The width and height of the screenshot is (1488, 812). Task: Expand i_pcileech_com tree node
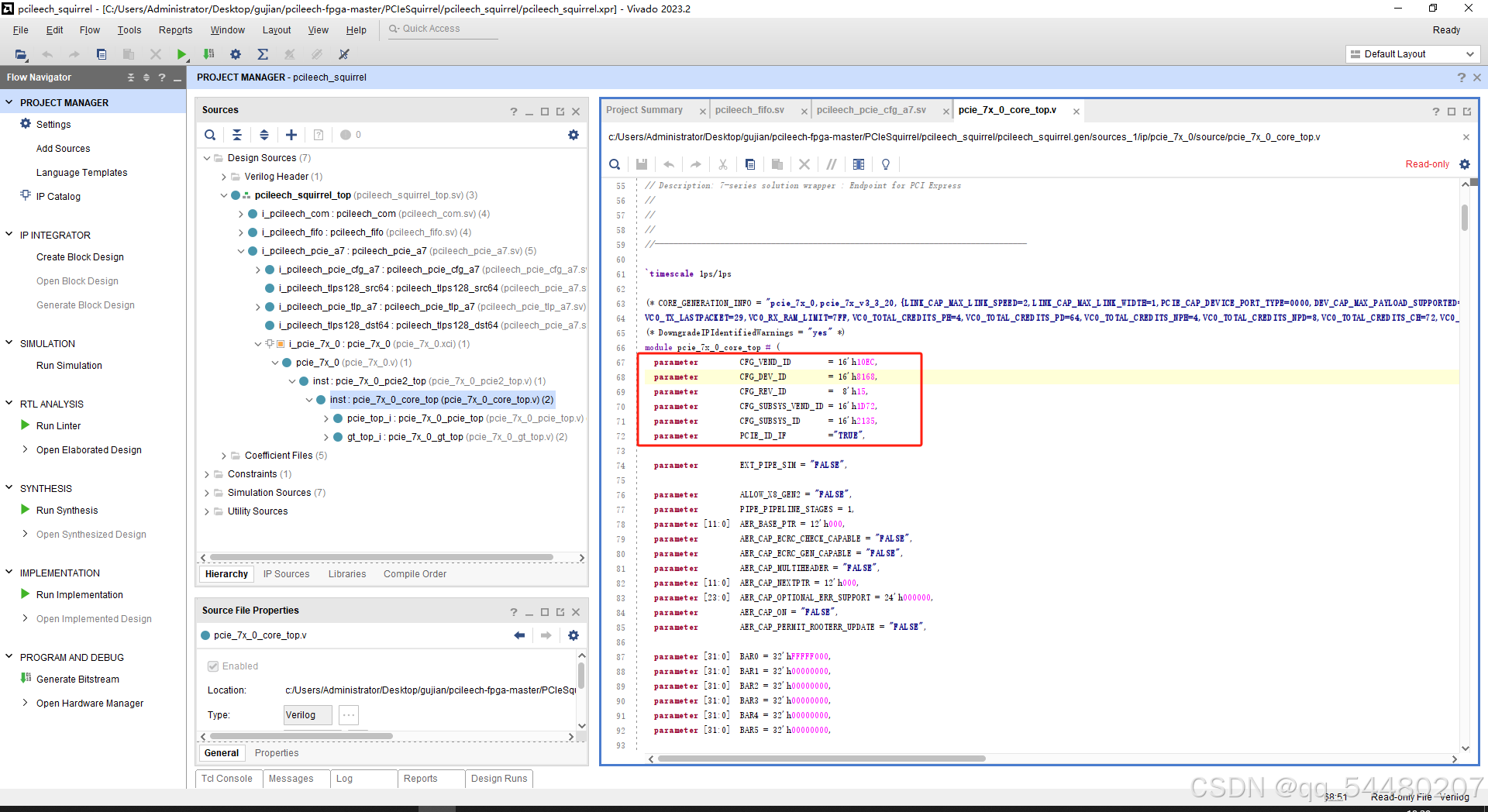click(241, 214)
